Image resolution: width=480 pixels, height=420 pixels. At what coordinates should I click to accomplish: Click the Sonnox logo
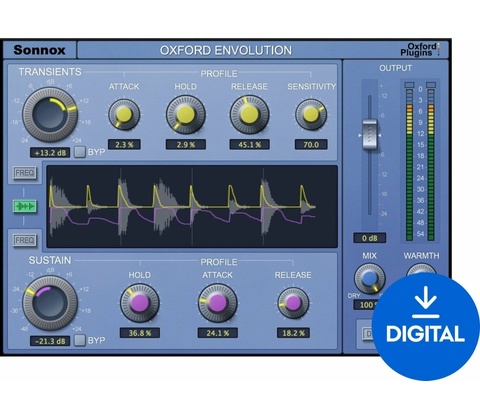click(x=39, y=50)
